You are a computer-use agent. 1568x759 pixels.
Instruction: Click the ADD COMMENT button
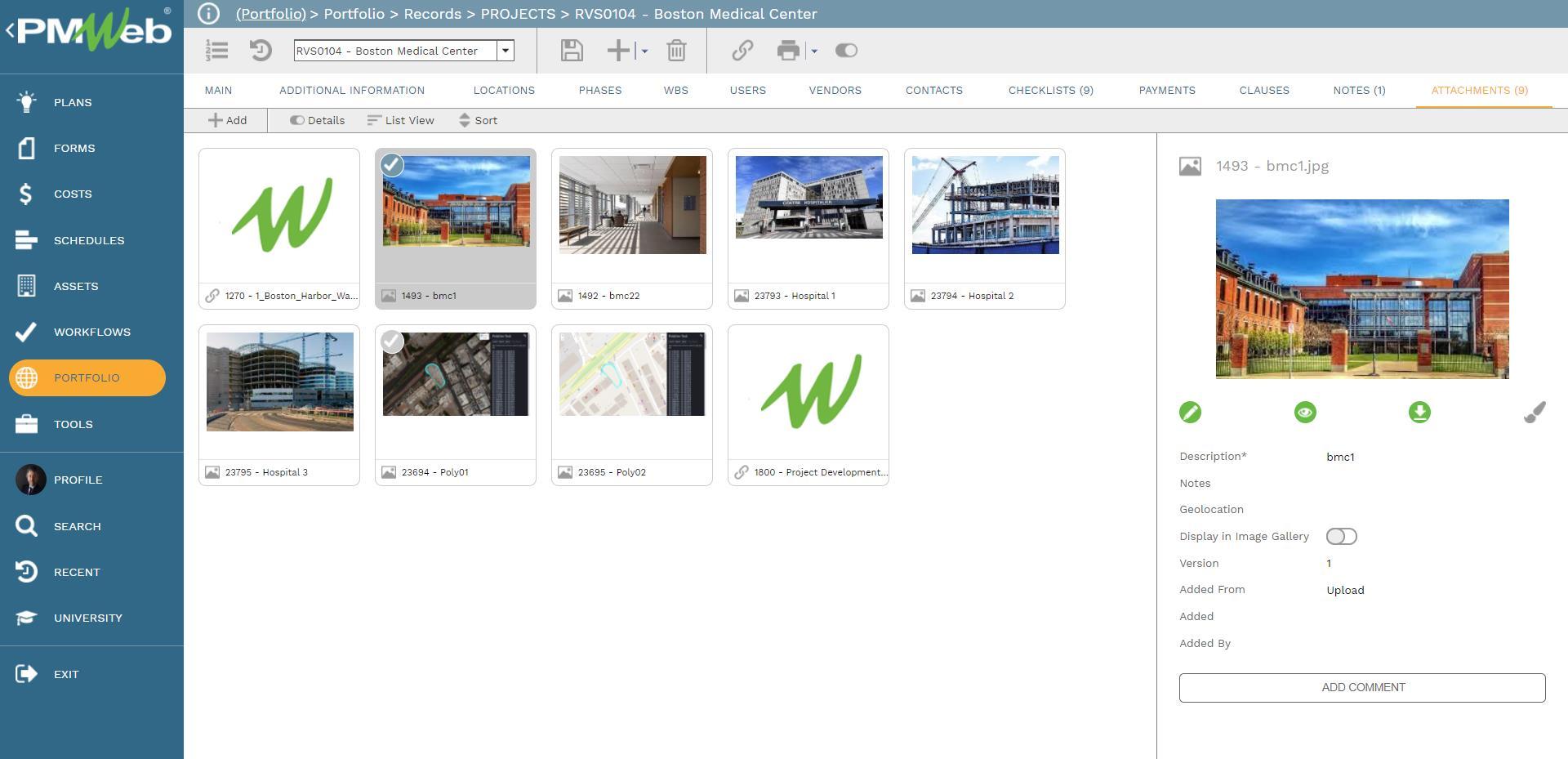pyautogui.click(x=1361, y=687)
